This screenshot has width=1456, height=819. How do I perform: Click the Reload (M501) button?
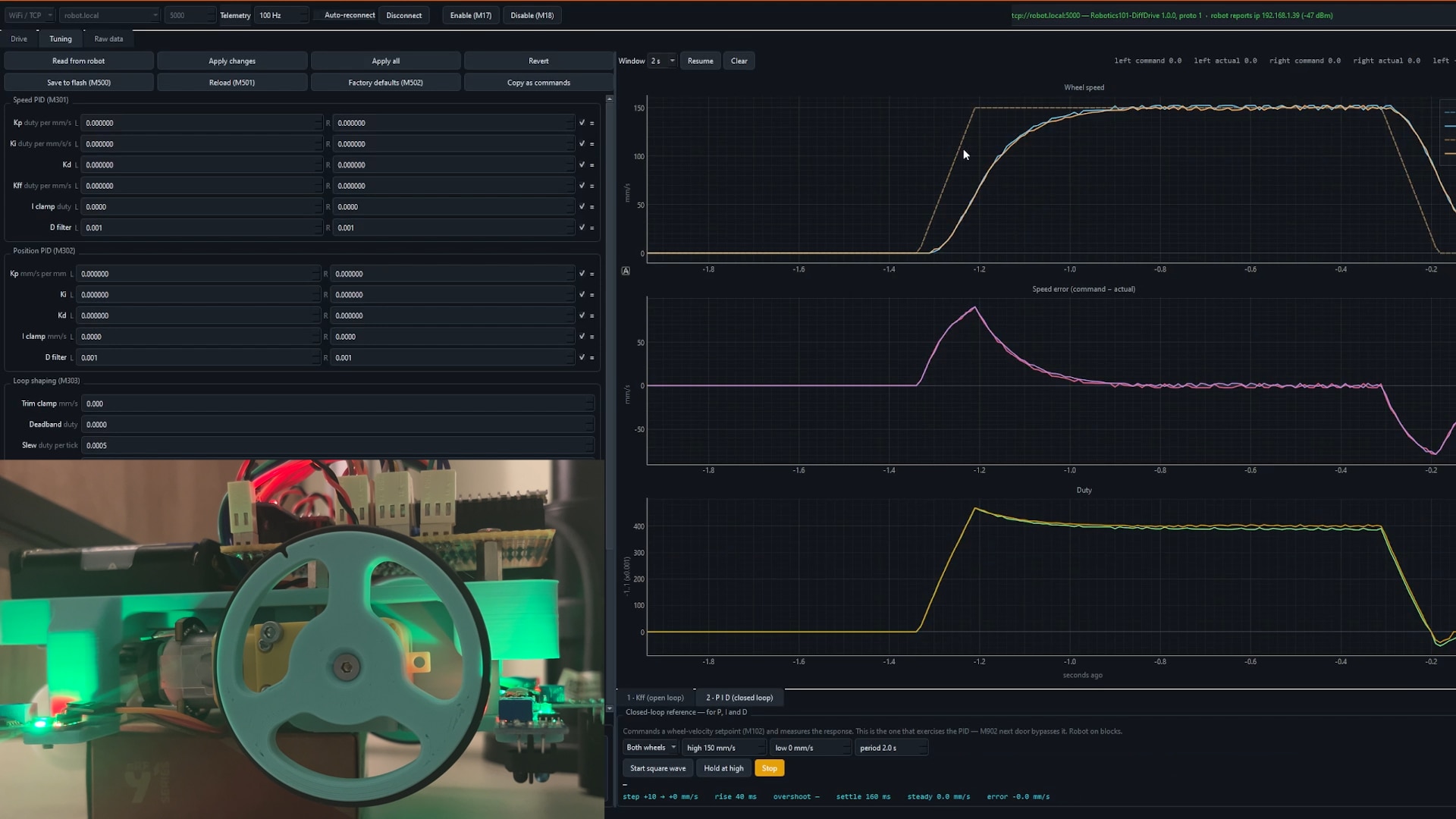coord(232,83)
